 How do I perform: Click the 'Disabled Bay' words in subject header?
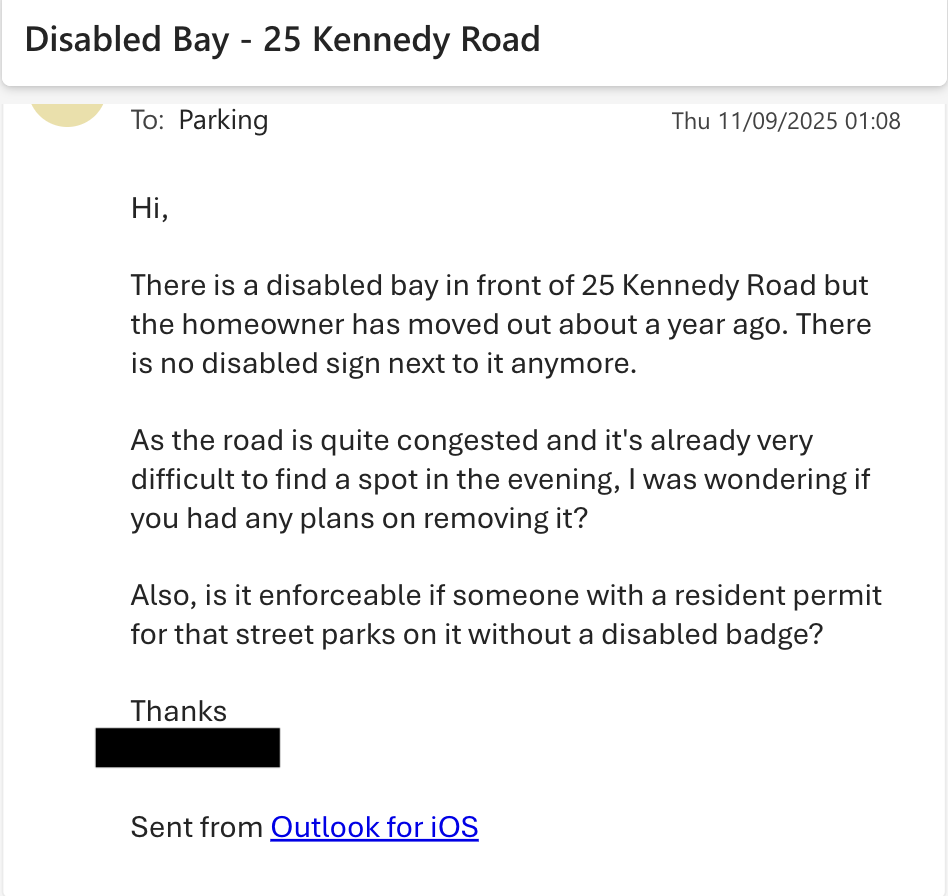pos(128,39)
